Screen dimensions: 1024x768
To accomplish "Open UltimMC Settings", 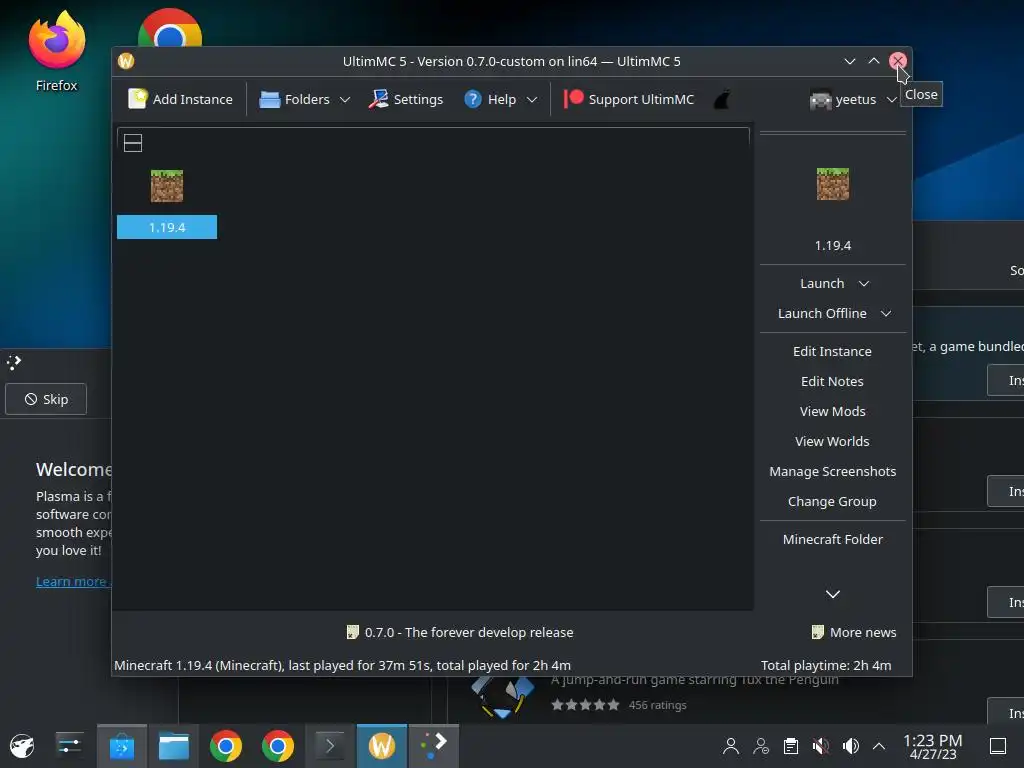I will pos(406,99).
